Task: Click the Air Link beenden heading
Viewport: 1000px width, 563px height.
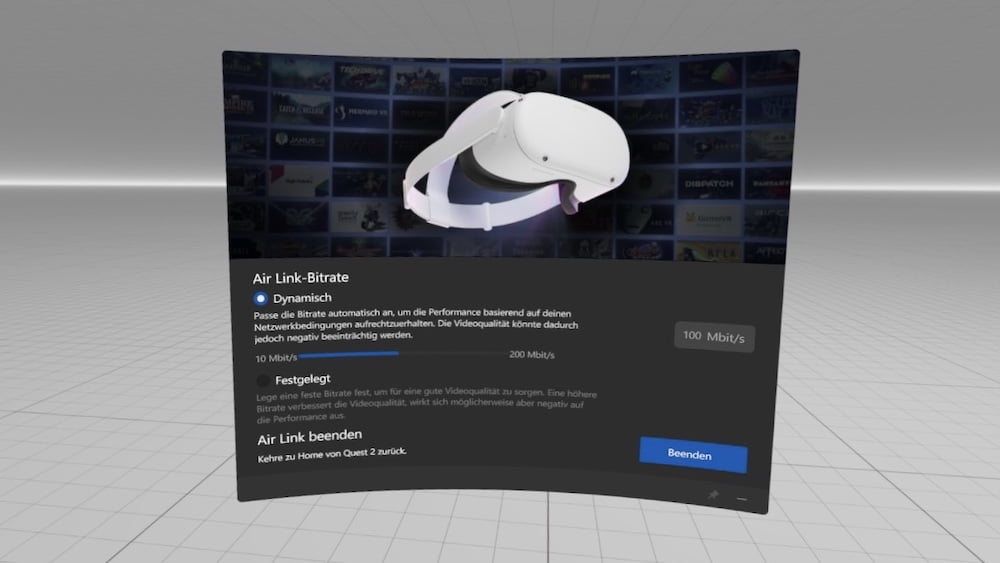Action: (x=309, y=437)
